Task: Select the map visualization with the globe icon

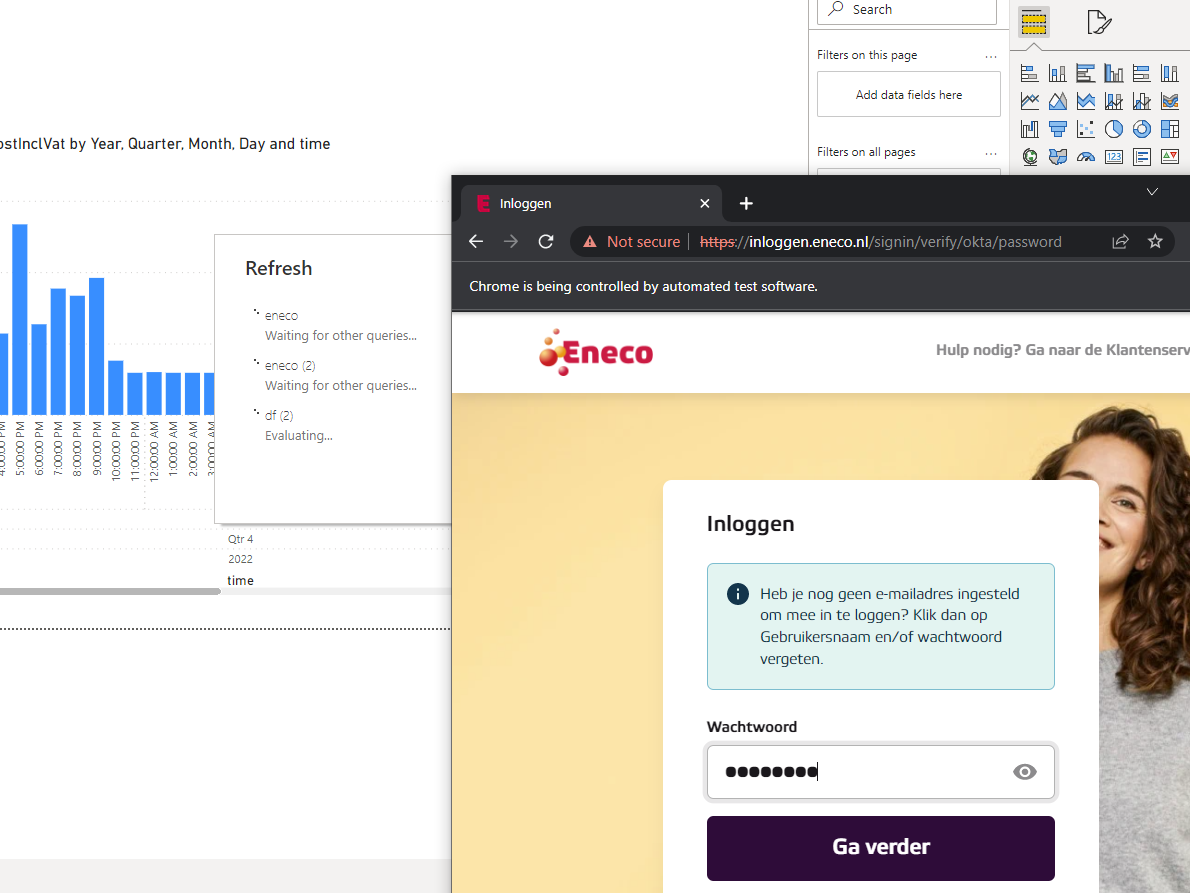Action: click(x=1029, y=156)
